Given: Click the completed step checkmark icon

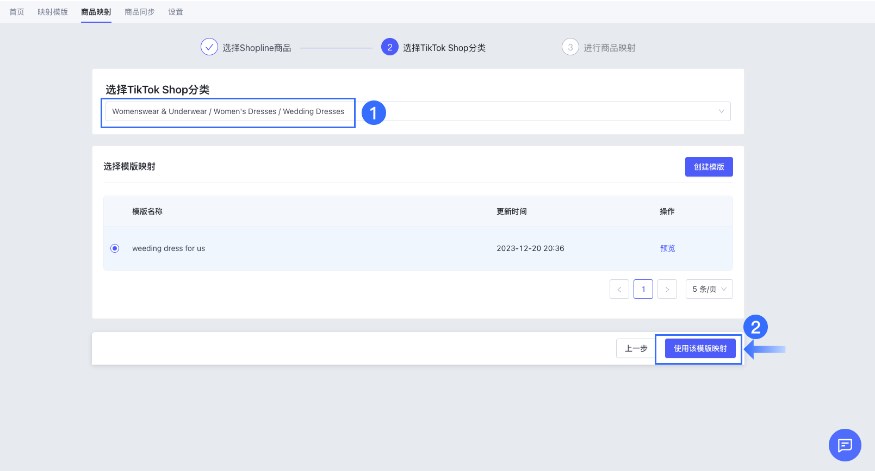Looking at the screenshot, I should (x=209, y=47).
